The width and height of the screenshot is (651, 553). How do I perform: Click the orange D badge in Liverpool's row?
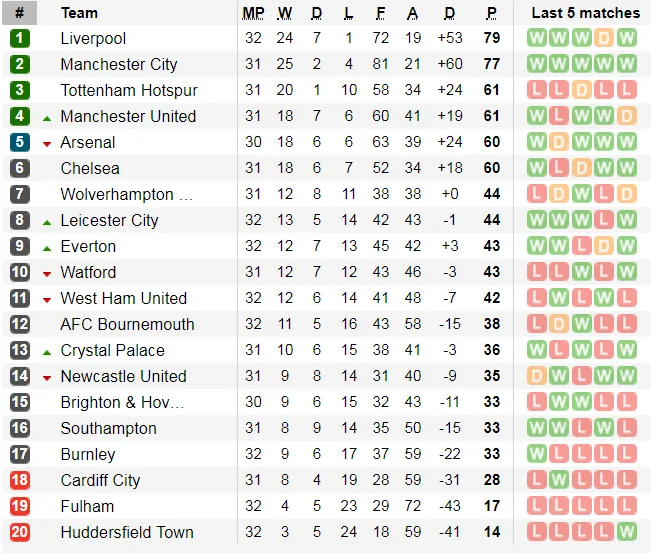click(x=604, y=38)
